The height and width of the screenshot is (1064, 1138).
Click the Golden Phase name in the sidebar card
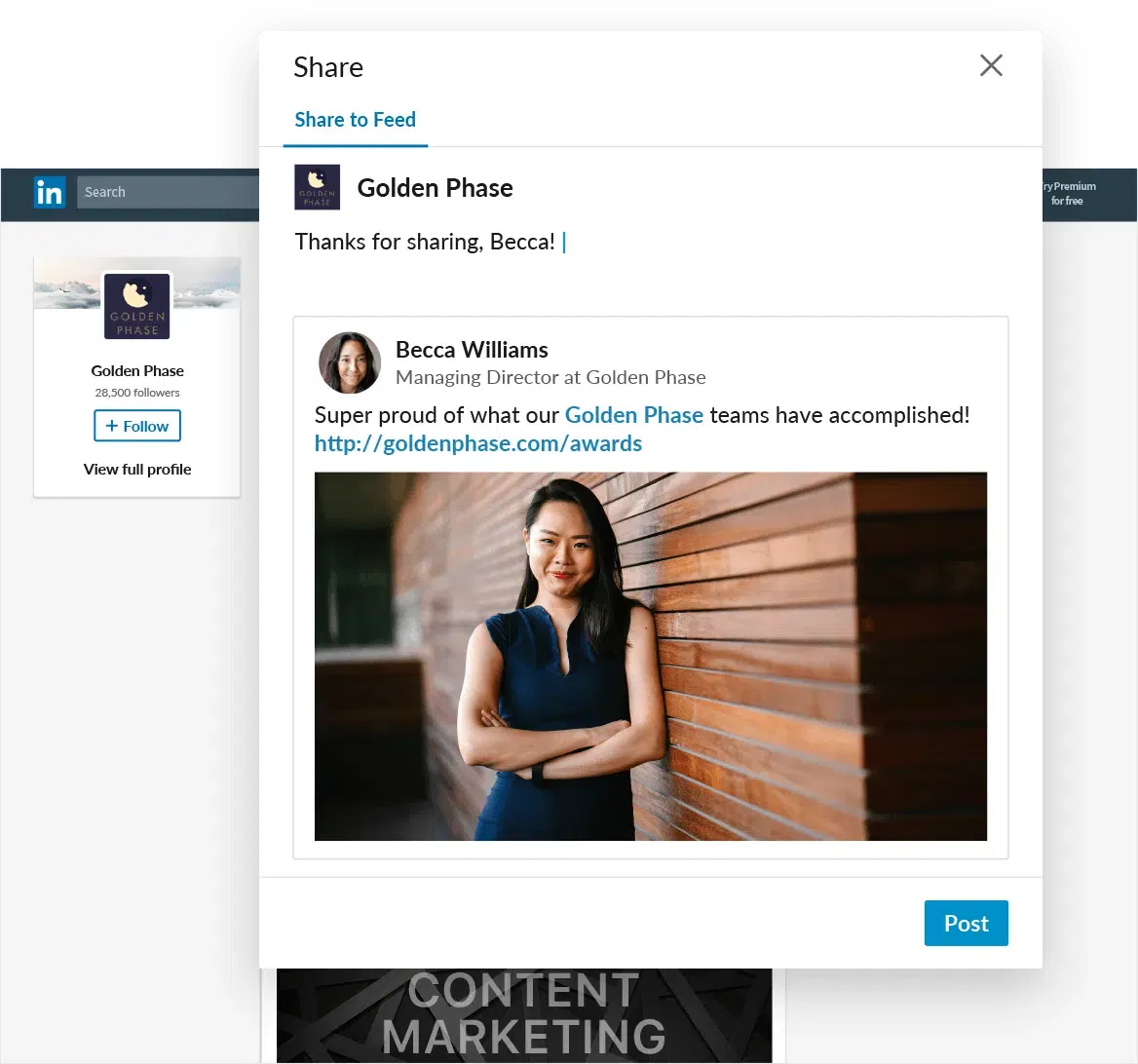pyautogui.click(x=137, y=370)
